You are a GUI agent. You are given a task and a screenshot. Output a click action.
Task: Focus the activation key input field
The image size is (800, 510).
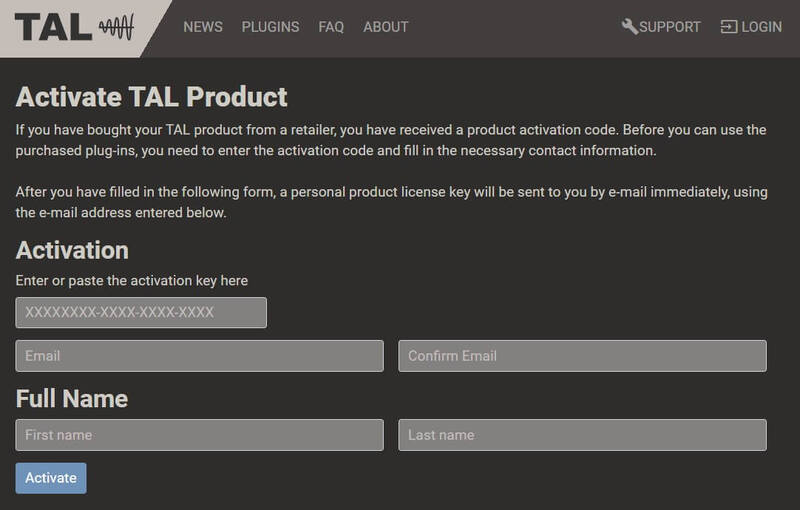141,312
